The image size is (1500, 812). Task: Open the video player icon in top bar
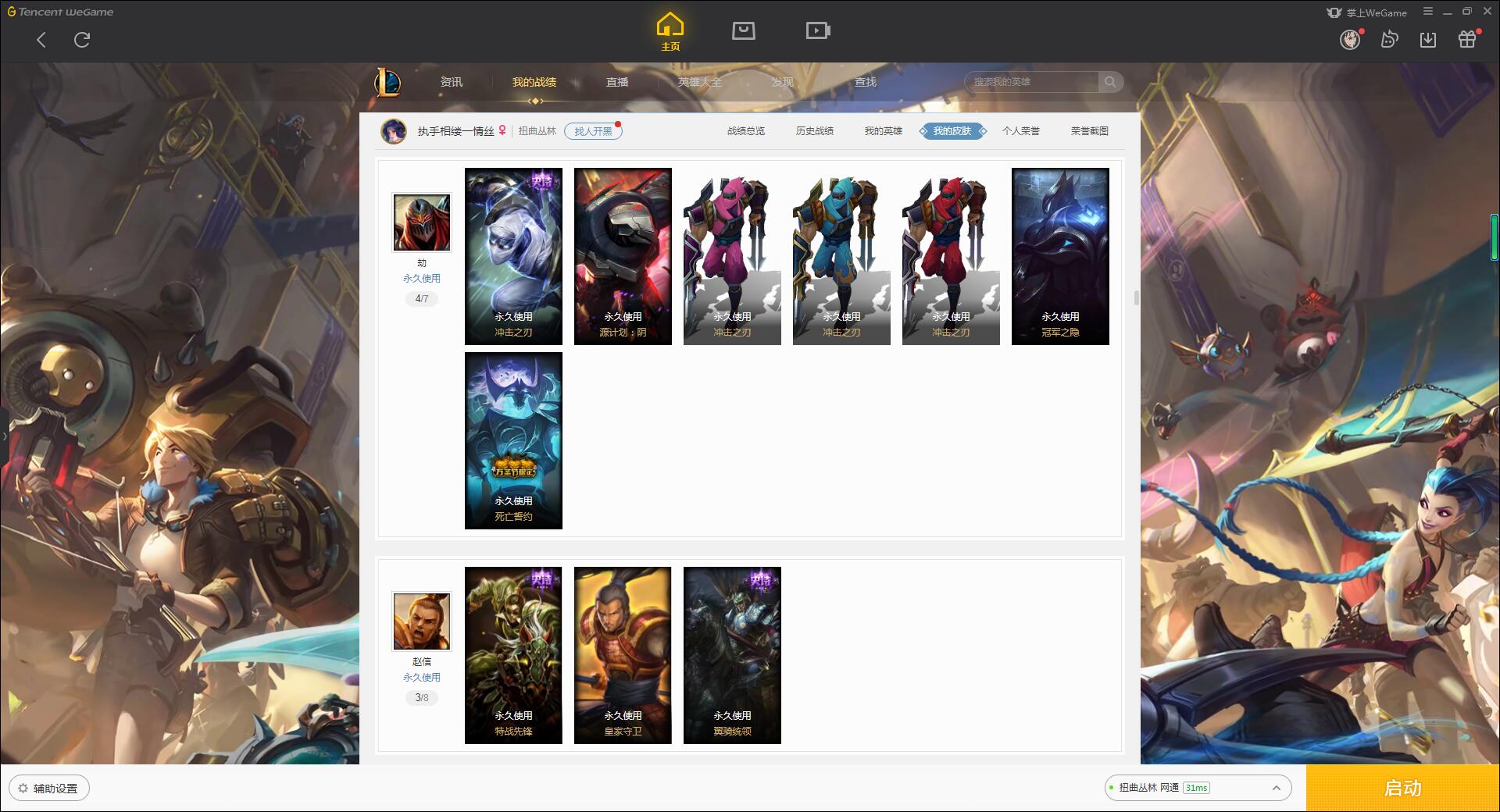(x=818, y=30)
